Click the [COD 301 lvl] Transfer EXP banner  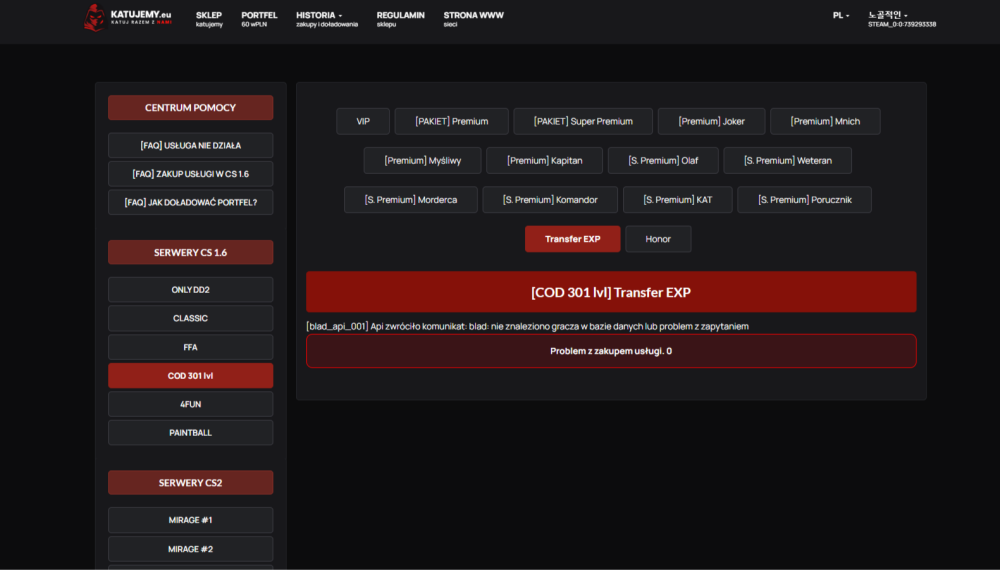[611, 292]
